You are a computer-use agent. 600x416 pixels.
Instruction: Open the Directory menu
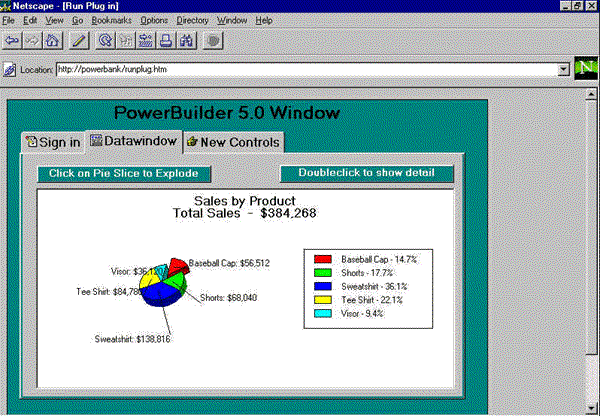point(192,21)
